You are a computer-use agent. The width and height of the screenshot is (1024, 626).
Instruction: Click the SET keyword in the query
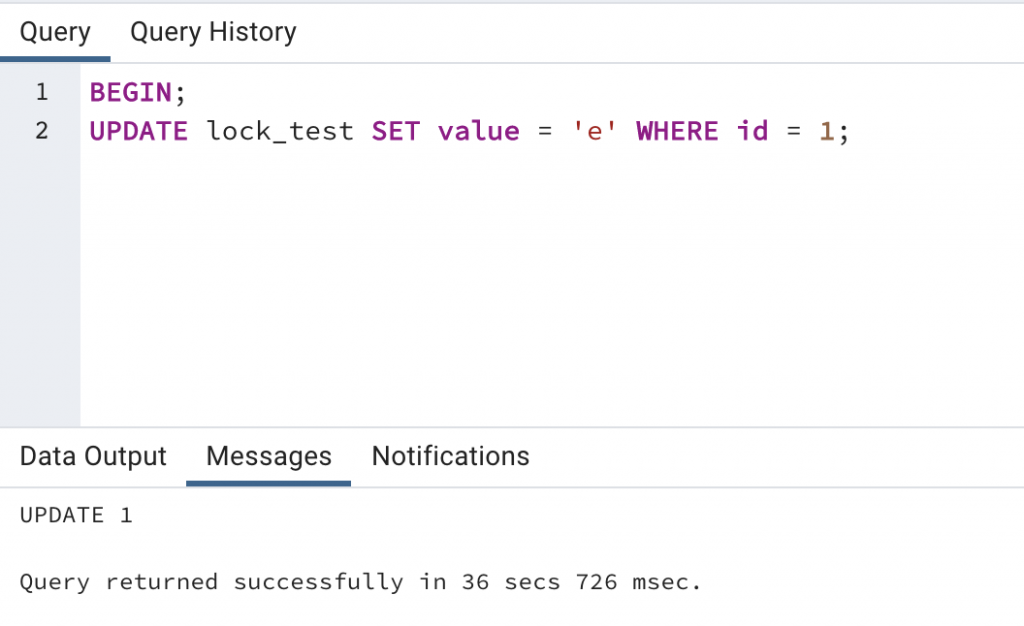[395, 131]
